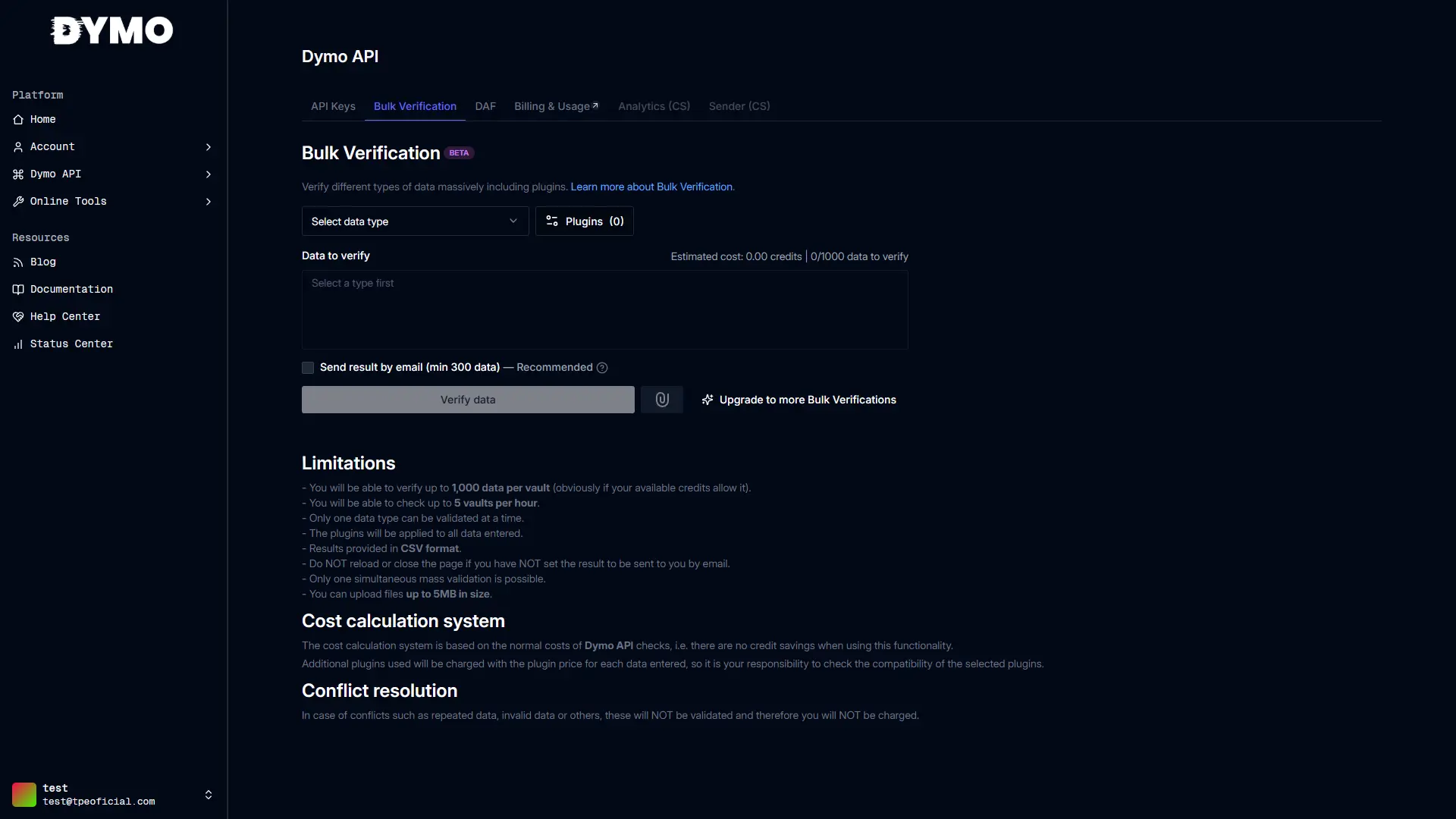Follow Learn more about Bulk Verification link
The height and width of the screenshot is (819, 1456).
pos(651,187)
